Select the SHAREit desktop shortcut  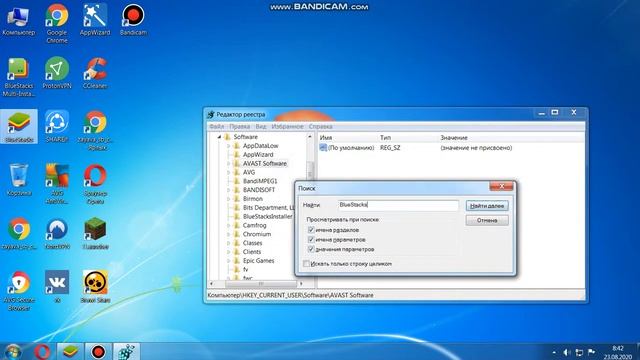tap(57, 127)
